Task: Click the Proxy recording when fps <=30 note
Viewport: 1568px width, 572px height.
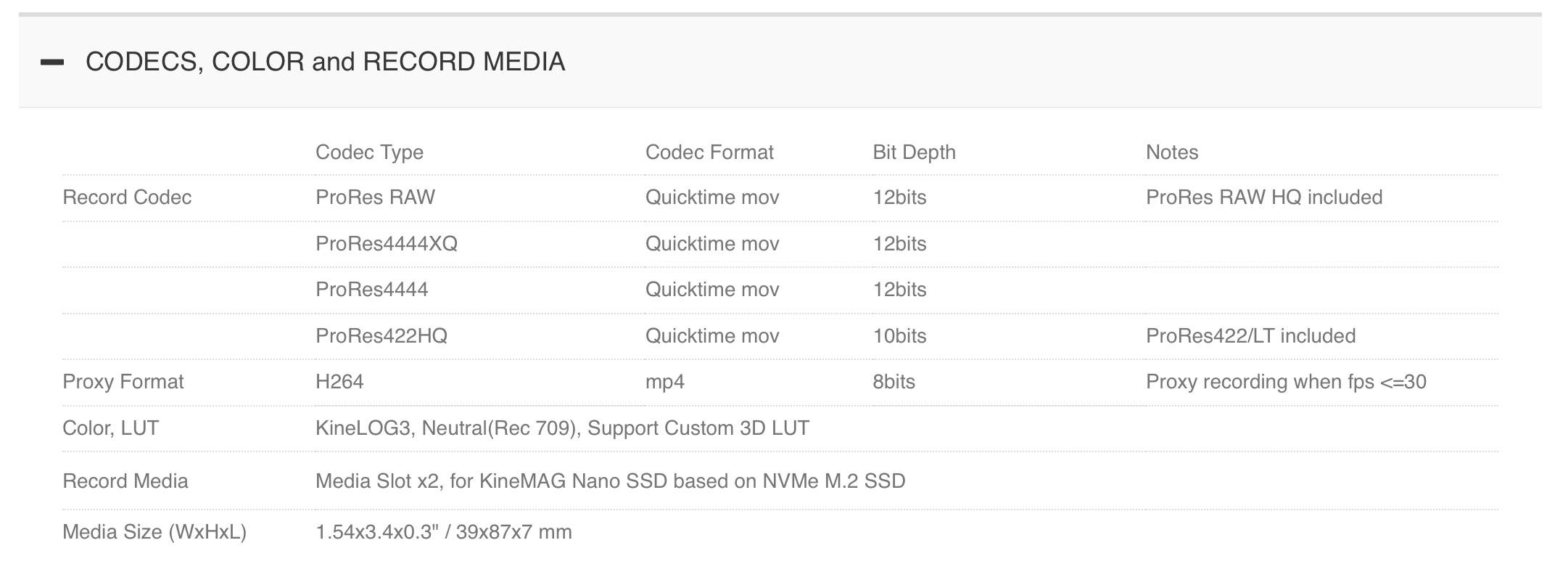Action: [x=1285, y=382]
